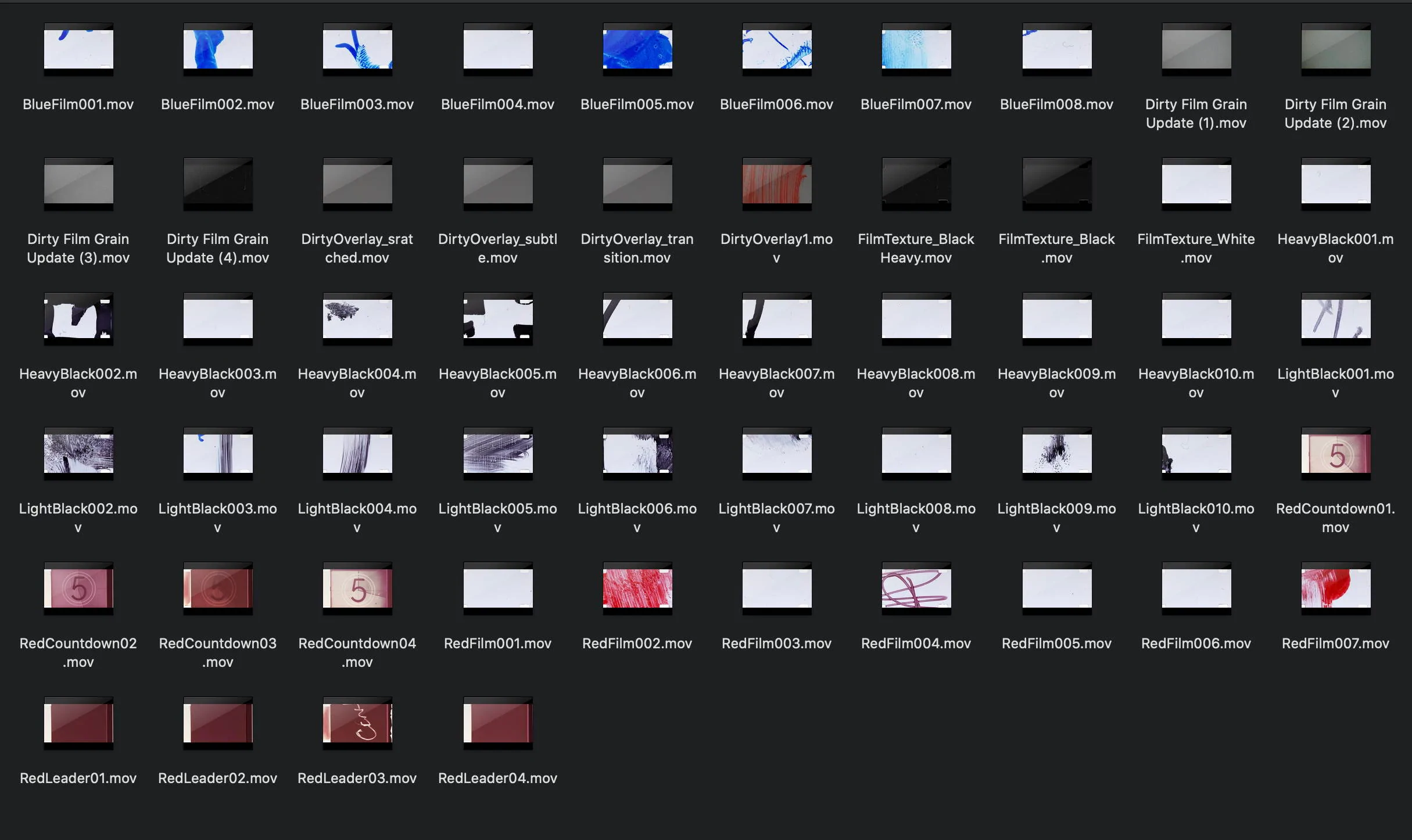Select the BlueFilm001.mov thumbnail
Screen dimensions: 1412x840
78,49
